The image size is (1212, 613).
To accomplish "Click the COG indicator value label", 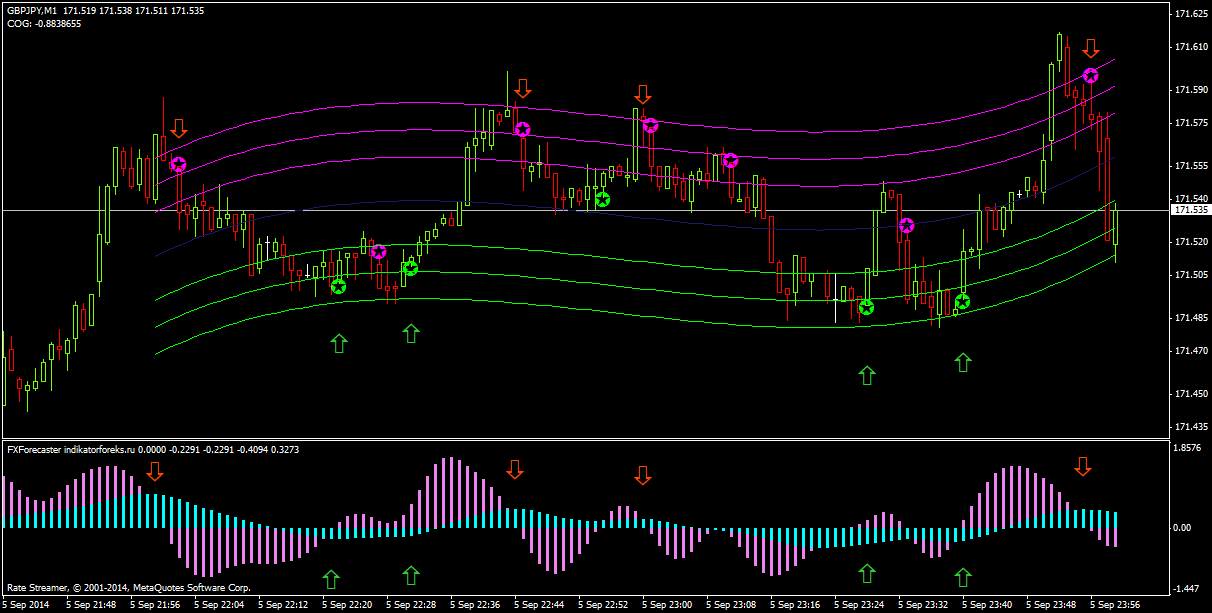I will pos(44,24).
